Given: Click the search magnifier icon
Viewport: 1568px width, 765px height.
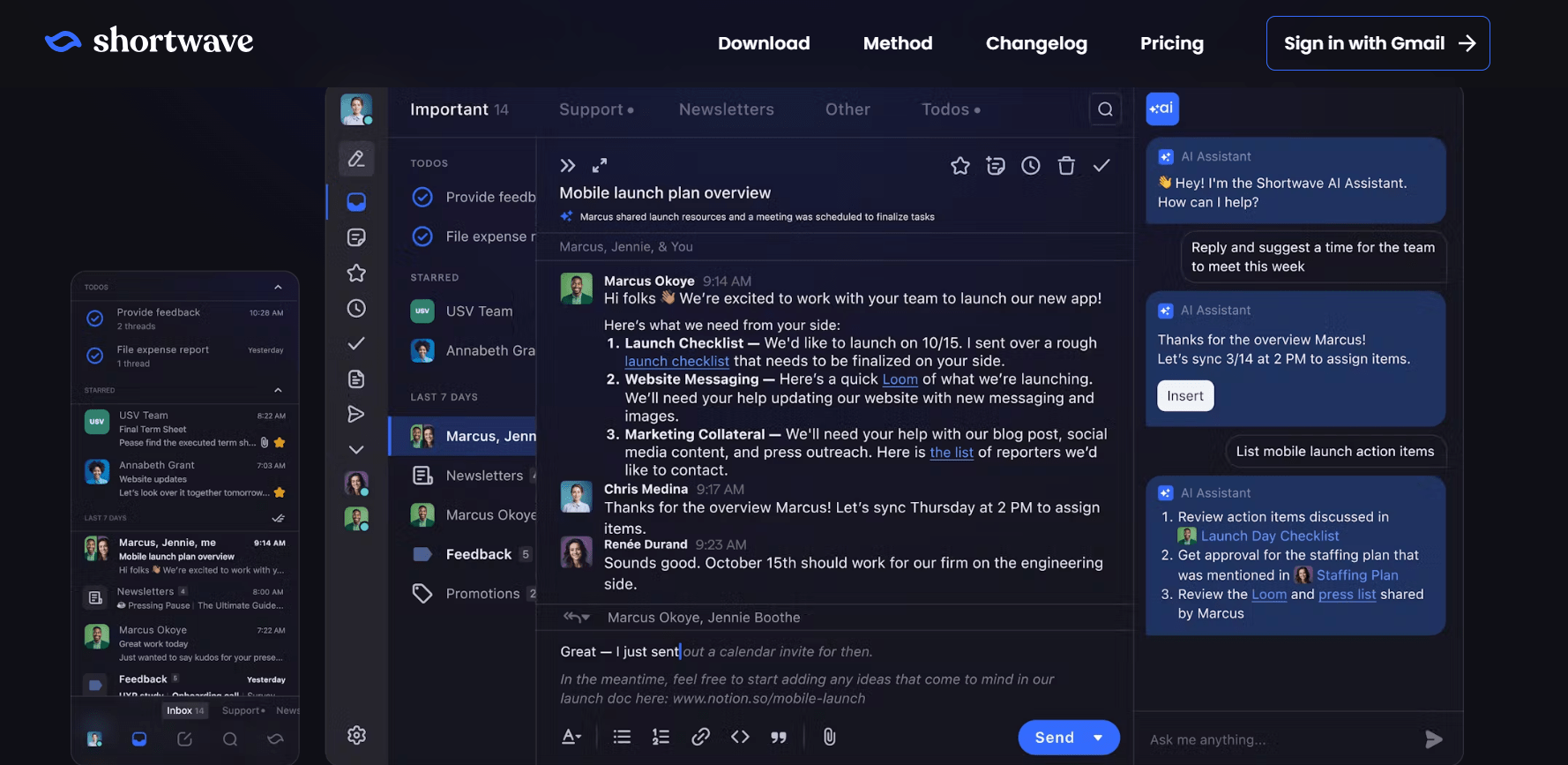Looking at the screenshot, I should click(x=1105, y=109).
